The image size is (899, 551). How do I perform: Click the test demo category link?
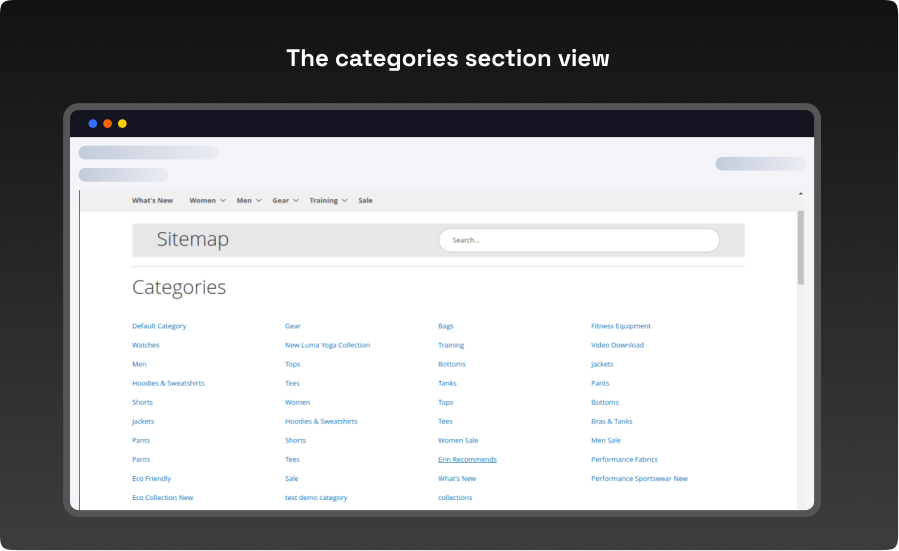click(x=316, y=498)
